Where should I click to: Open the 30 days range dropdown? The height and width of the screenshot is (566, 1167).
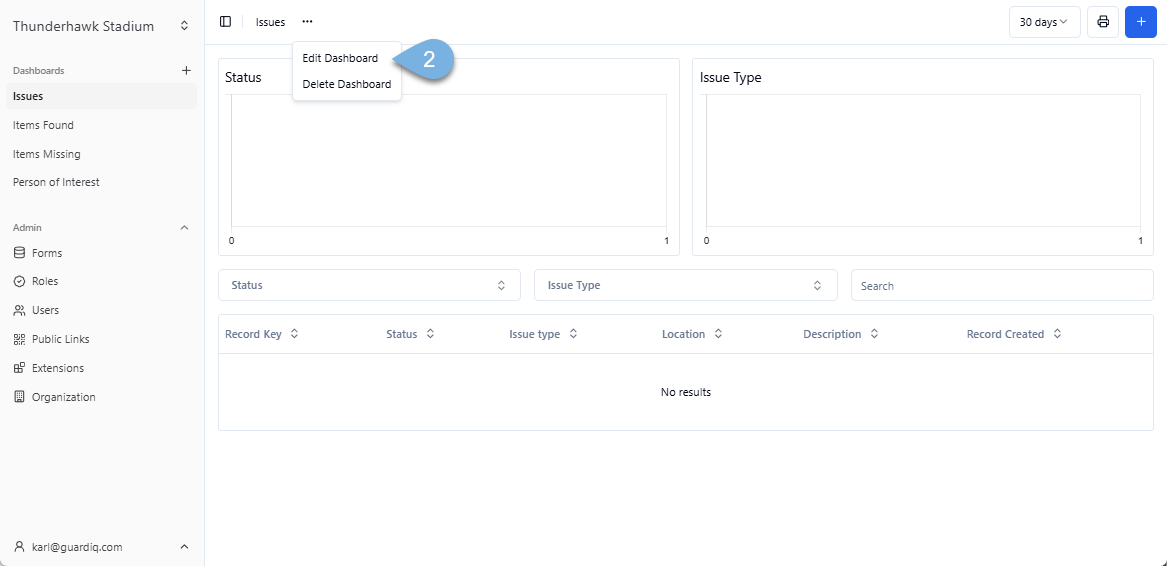(1044, 22)
